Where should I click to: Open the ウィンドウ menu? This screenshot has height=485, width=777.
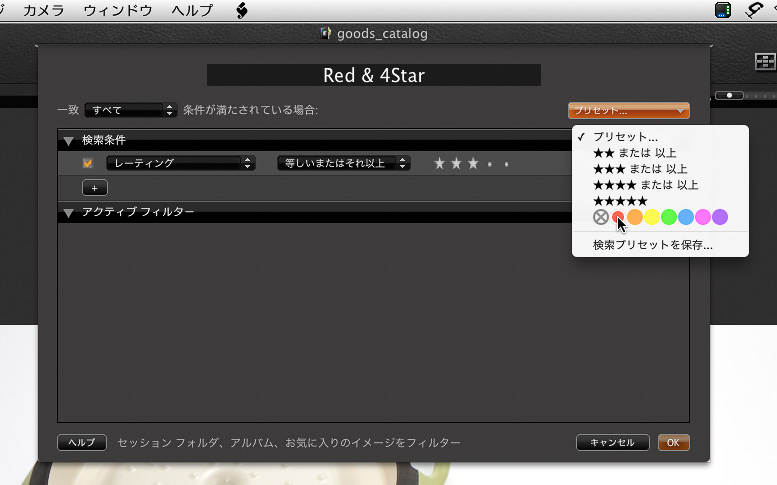(x=118, y=11)
